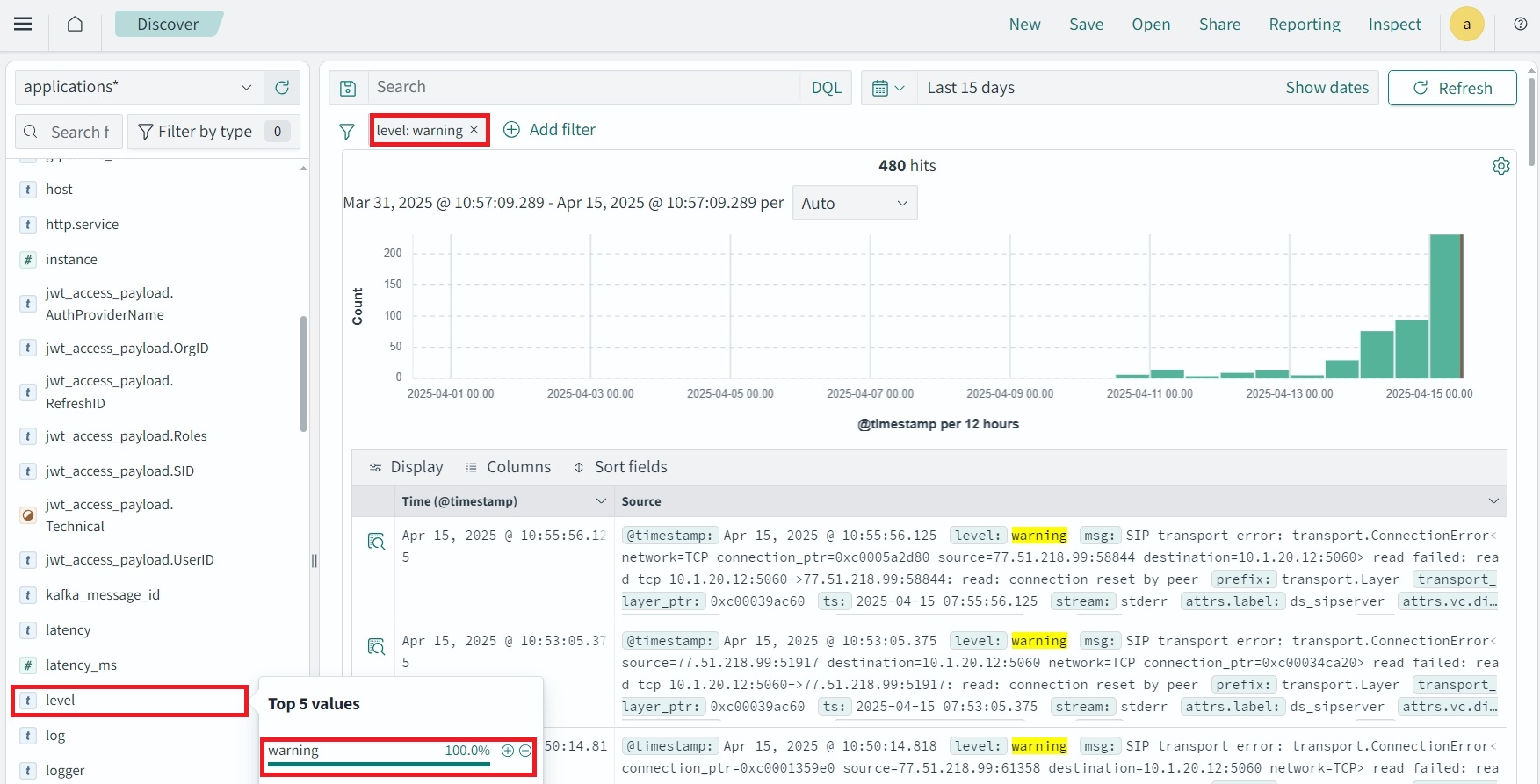Click the plus icon of Add filter
The width and height of the screenshot is (1540, 784).
coord(511,130)
